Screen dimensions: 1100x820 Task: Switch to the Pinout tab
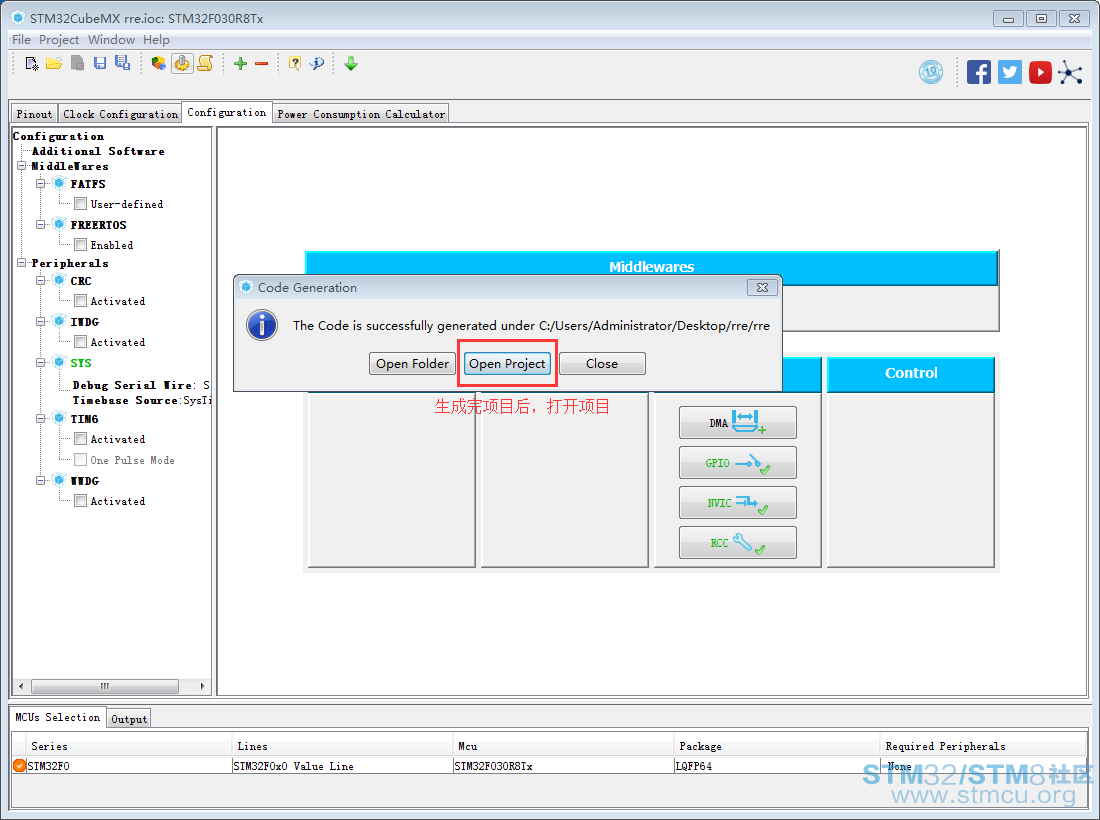(x=34, y=114)
